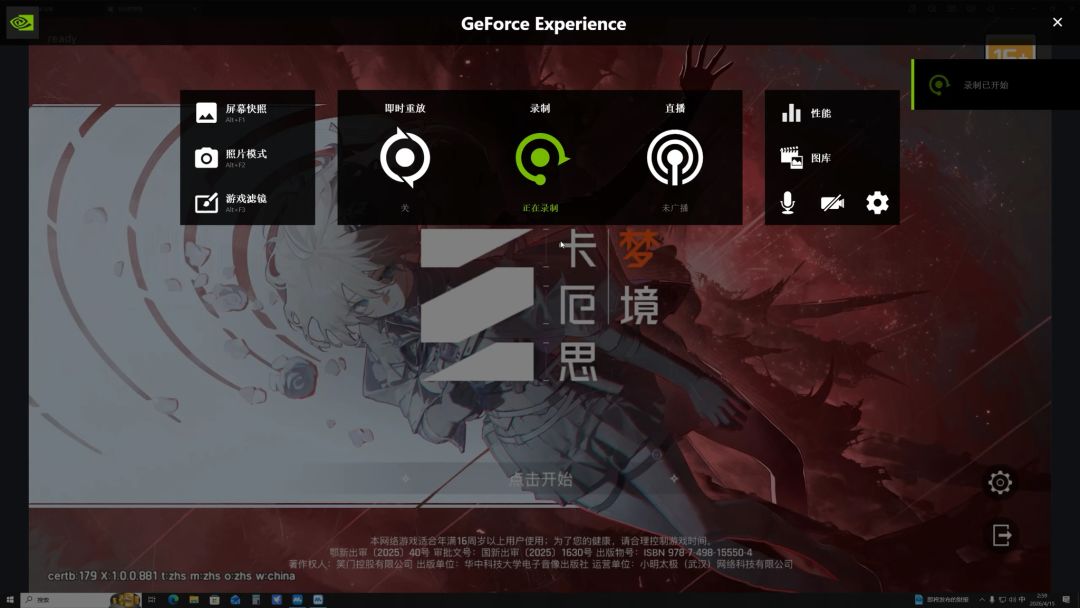Open 游戏滤镜 game filter
The image size is (1080, 608).
tap(231, 202)
